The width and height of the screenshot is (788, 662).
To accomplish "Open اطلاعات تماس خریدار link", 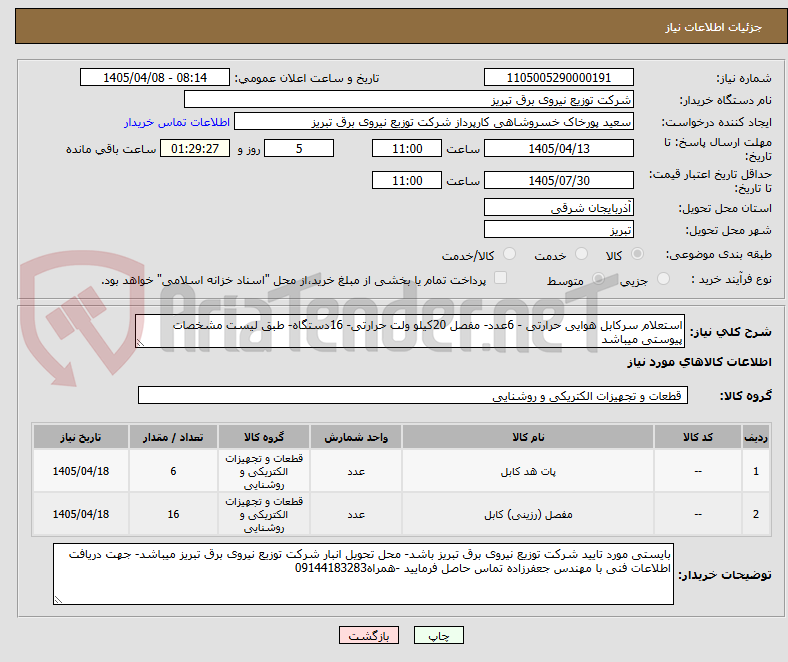I will tap(177, 122).
